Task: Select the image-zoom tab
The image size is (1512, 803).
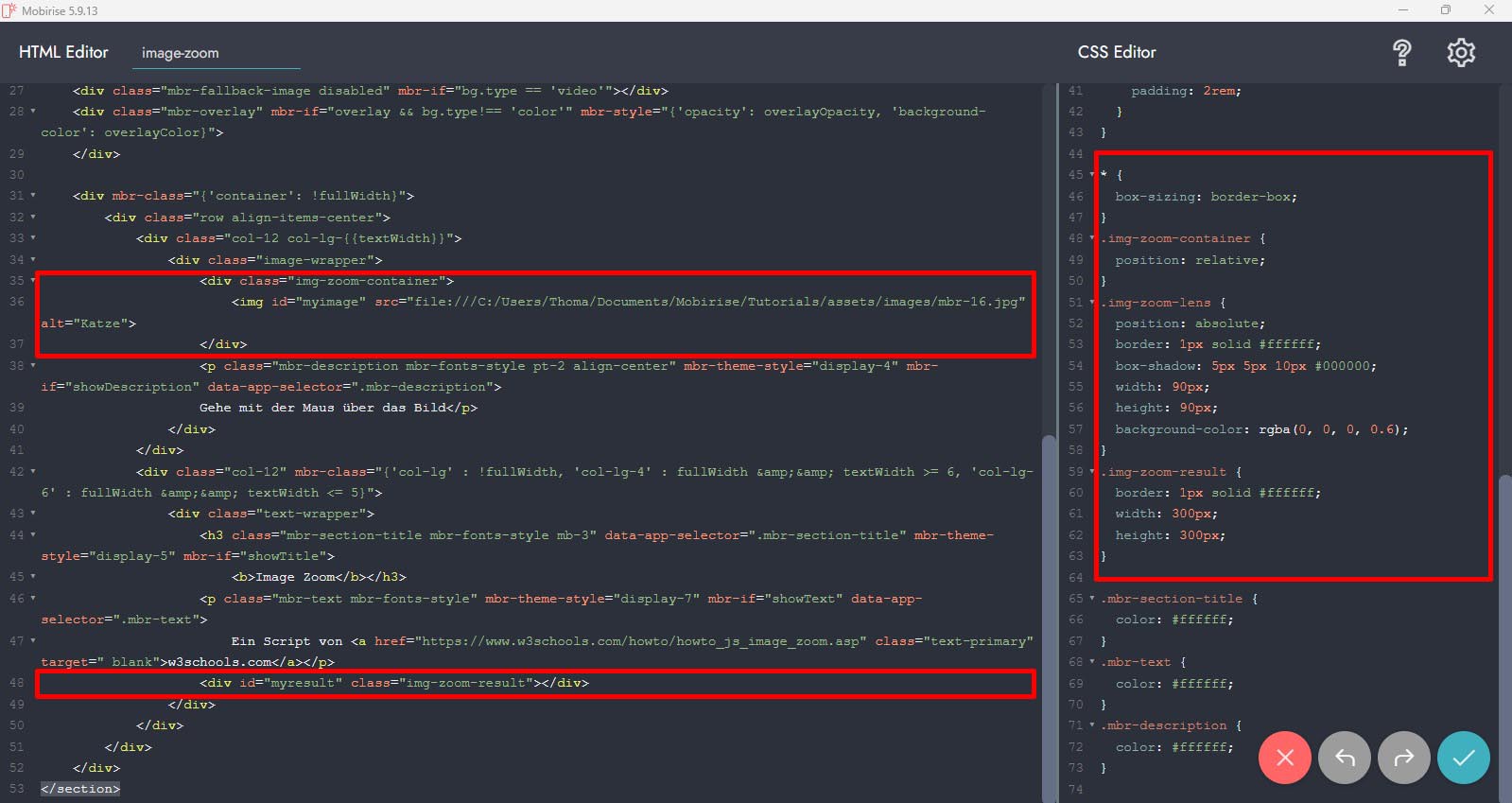Action: tap(180, 53)
